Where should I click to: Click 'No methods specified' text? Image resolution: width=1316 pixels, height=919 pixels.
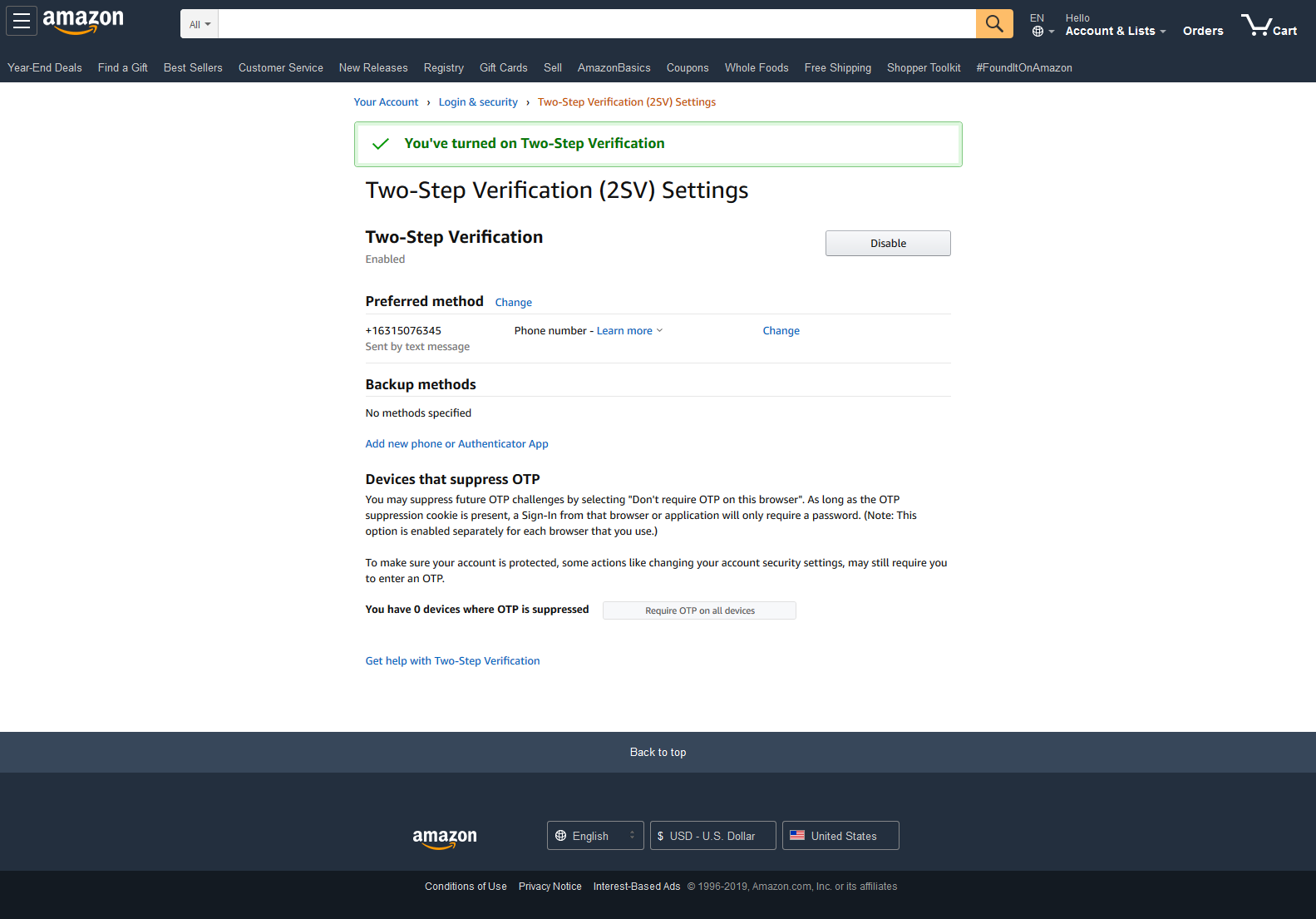[418, 413]
